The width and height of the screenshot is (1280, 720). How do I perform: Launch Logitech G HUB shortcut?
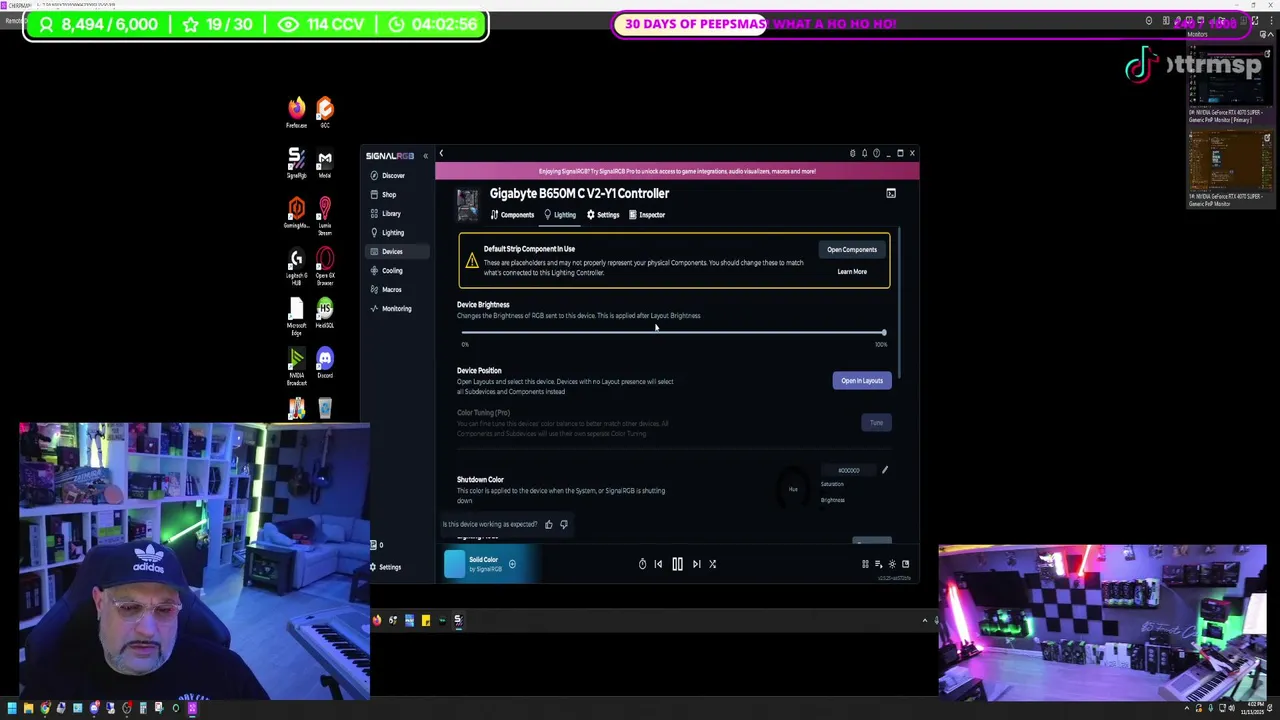(x=296, y=267)
